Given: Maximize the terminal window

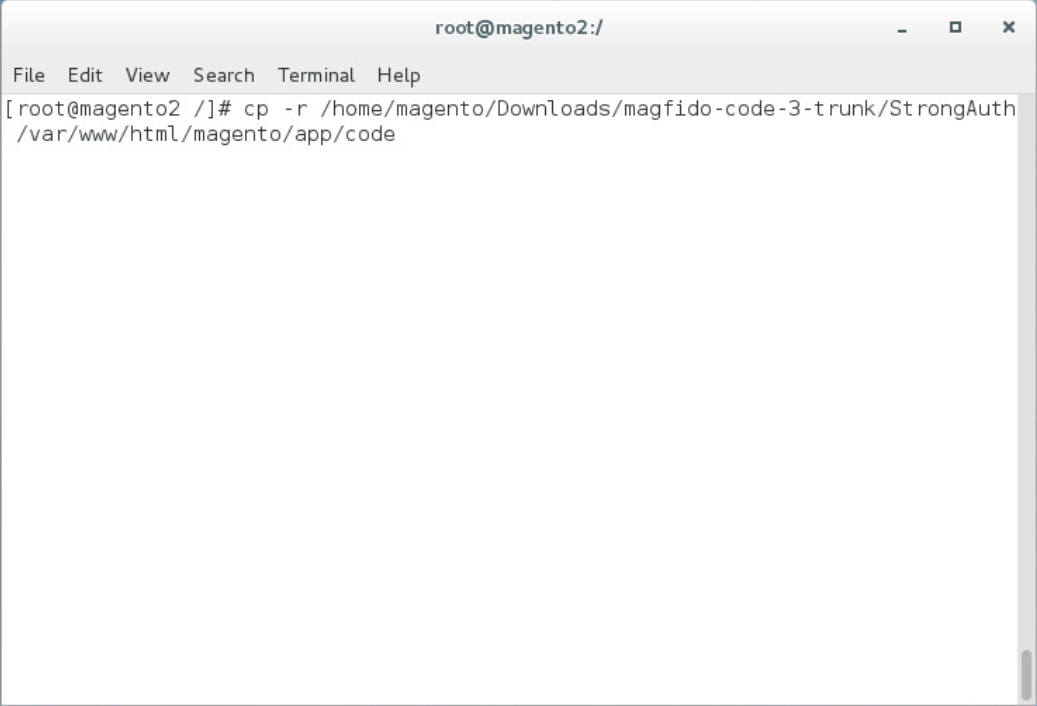Looking at the screenshot, I should [955, 27].
